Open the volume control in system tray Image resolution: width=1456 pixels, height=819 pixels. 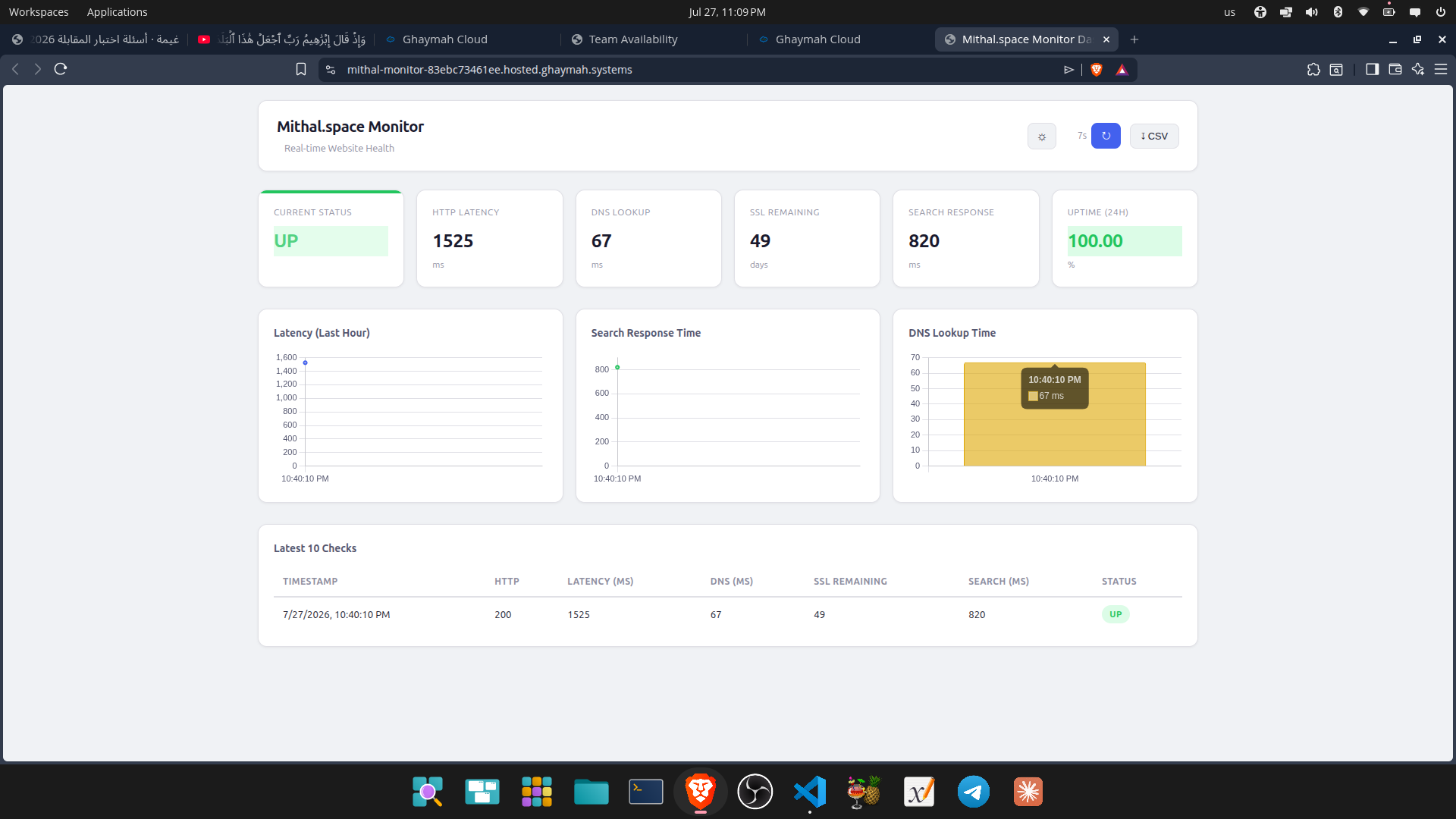pyautogui.click(x=1311, y=12)
